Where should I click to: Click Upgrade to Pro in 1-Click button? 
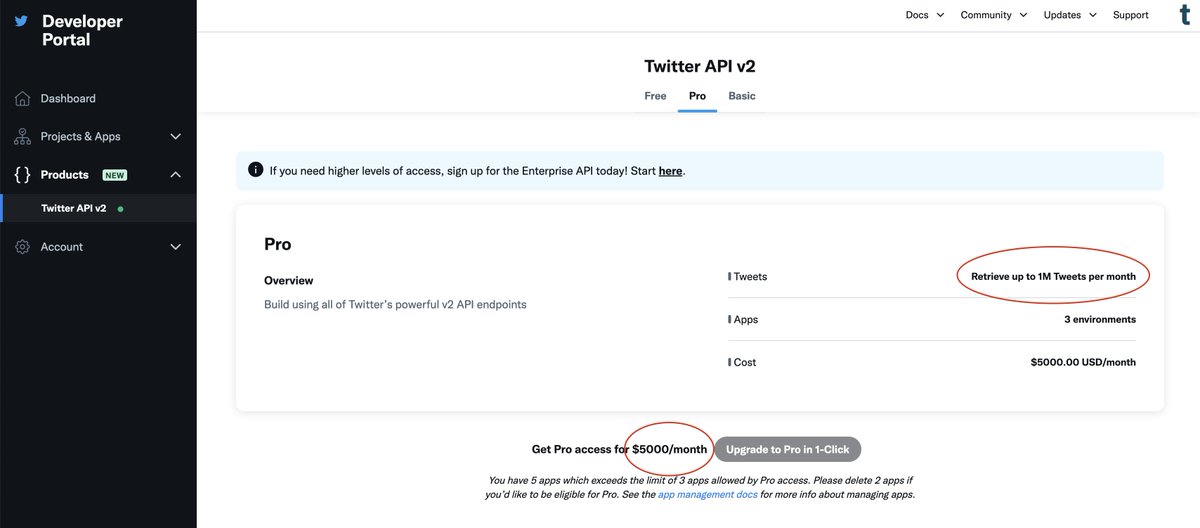(x=787, y=449)
